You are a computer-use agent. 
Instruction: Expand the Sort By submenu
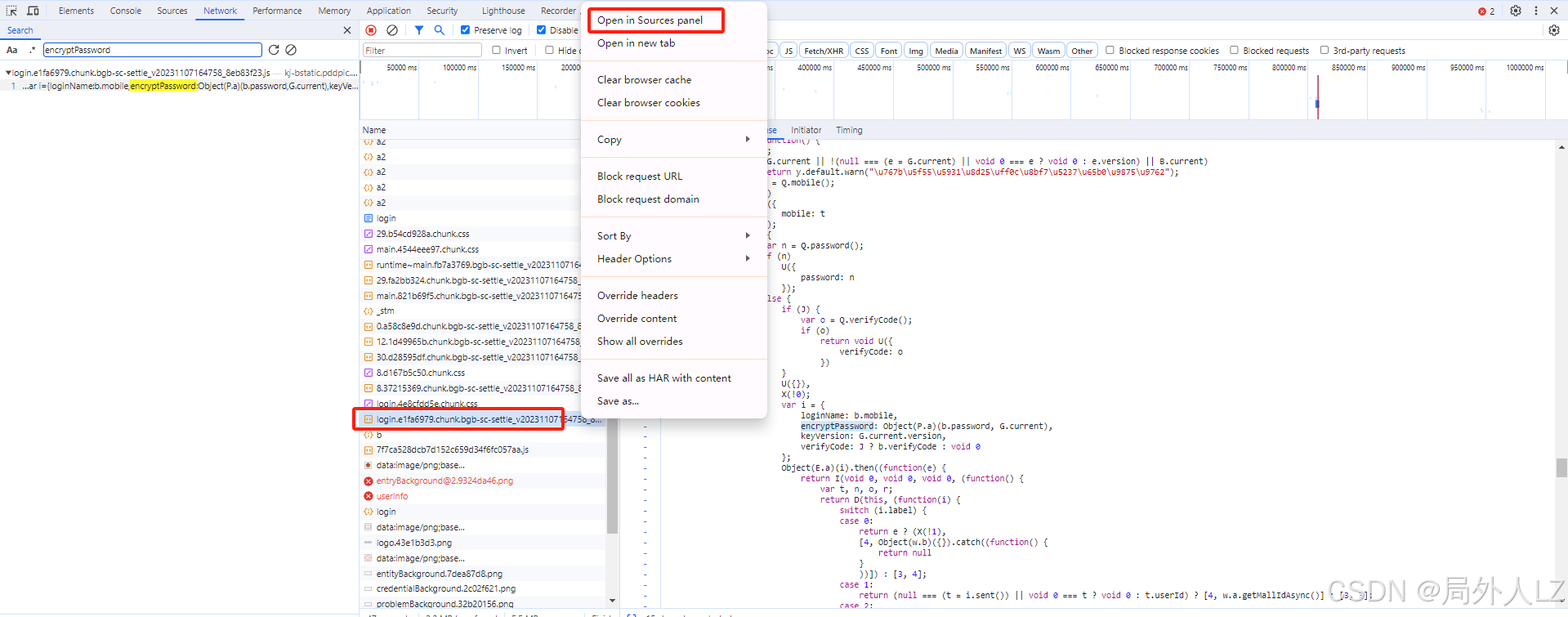[x=674, y=236]
